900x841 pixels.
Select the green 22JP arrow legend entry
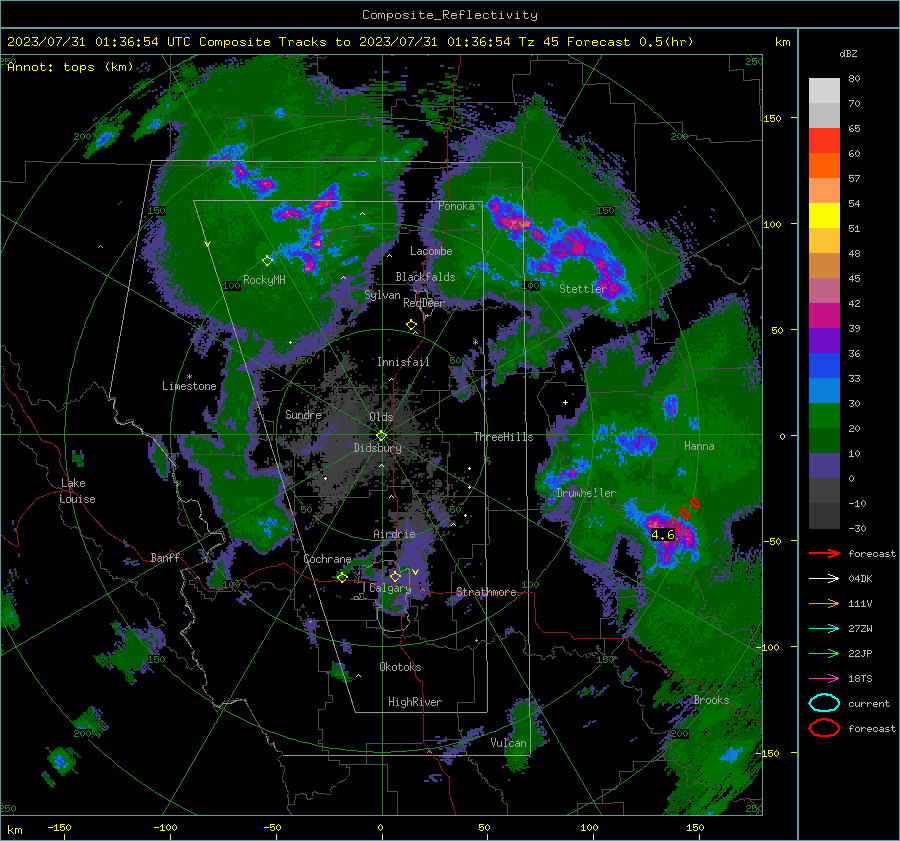click(x=824, y=653)
